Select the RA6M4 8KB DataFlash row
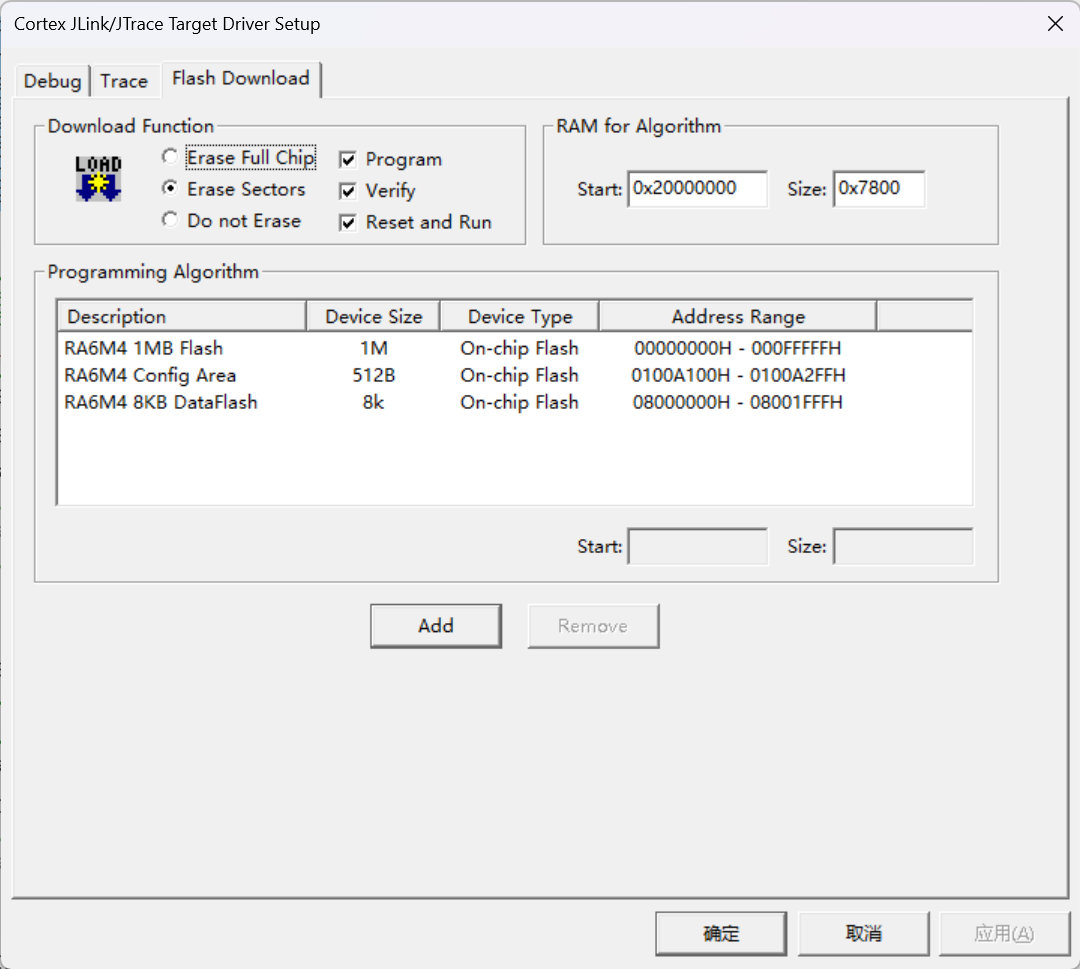 pos(514,402)
